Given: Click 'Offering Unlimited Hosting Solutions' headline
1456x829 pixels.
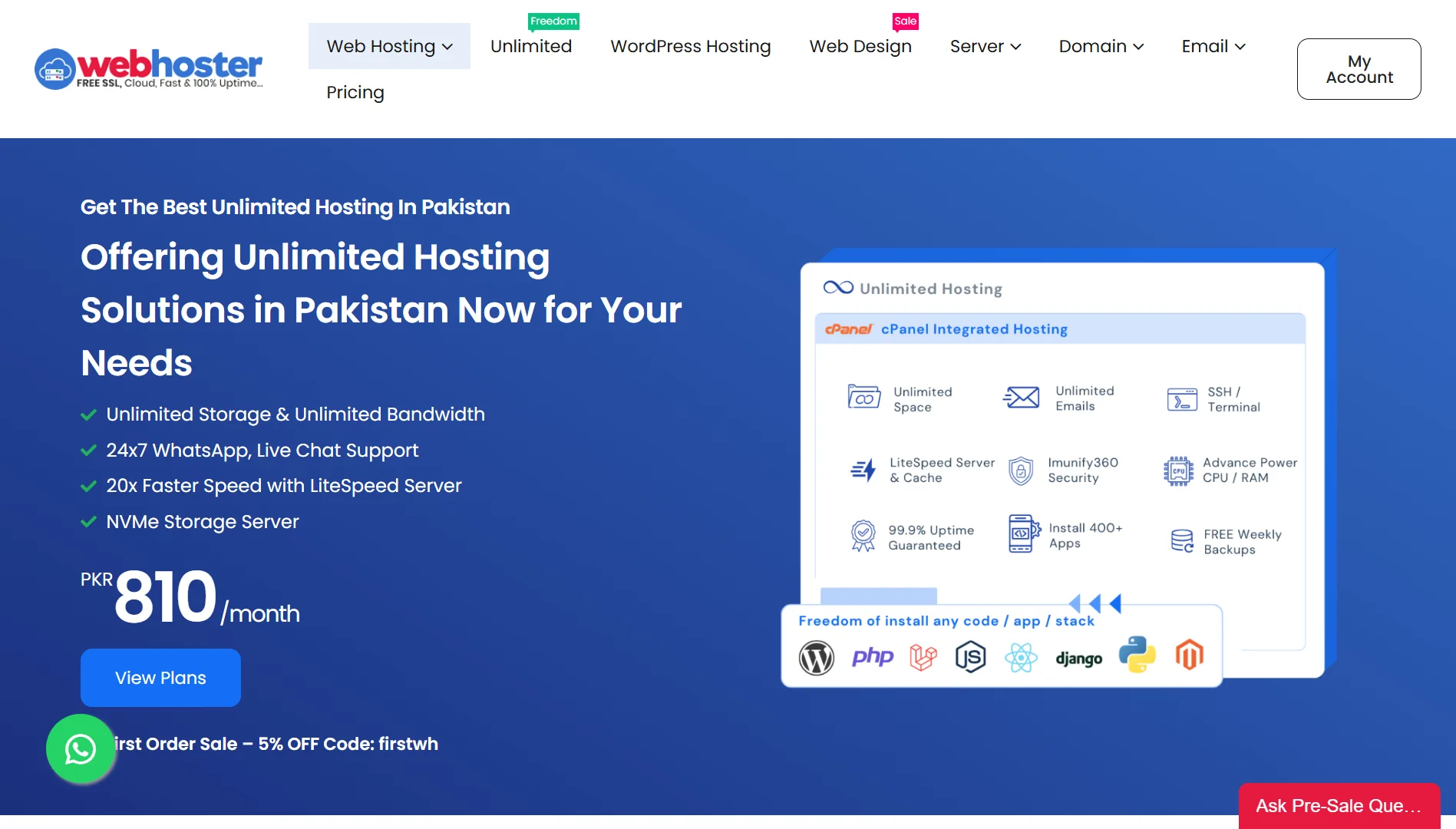Looking at the screenshot, I should [x=381, y=309].
